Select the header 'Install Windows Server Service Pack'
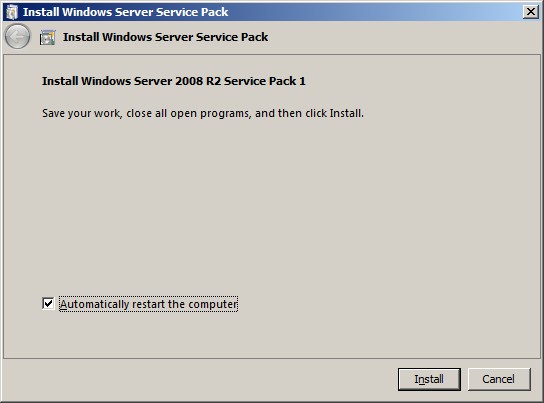The width and height of the screenshot is (544, 403). pos(165,37)
